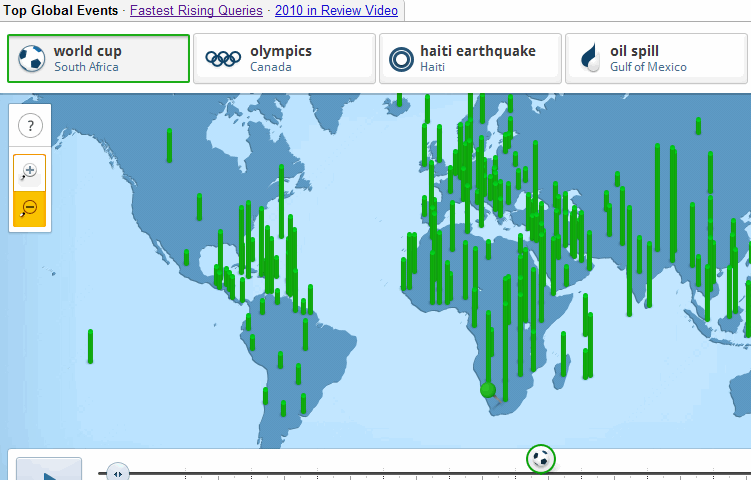751x480 pixels.
Task: Click the earthquake ripple circle icon
Action: pyautogui.click(x=401, y=59)
